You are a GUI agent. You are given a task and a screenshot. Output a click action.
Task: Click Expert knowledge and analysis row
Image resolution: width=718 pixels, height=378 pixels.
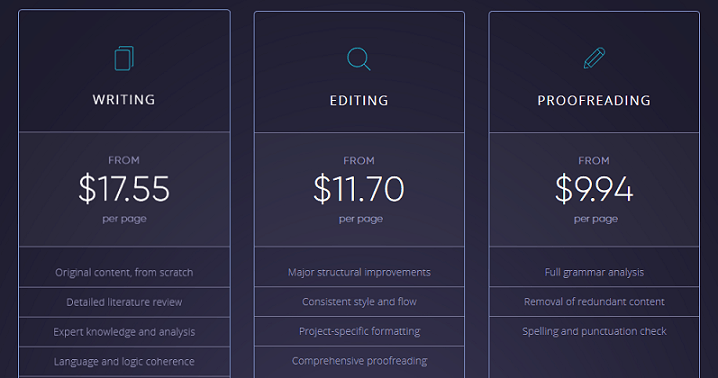click(x=124, y=332)
